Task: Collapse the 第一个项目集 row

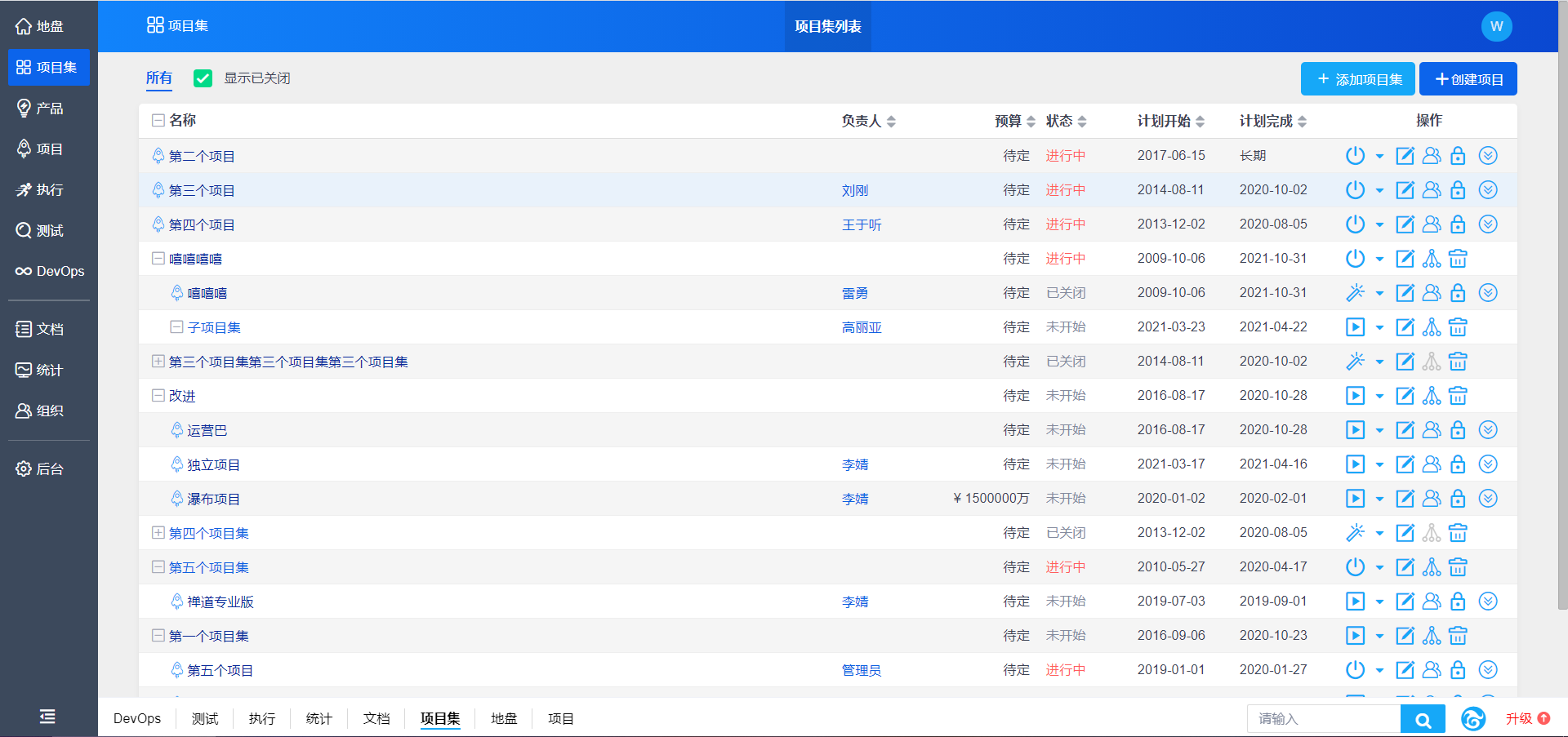Action: (158, 635)
